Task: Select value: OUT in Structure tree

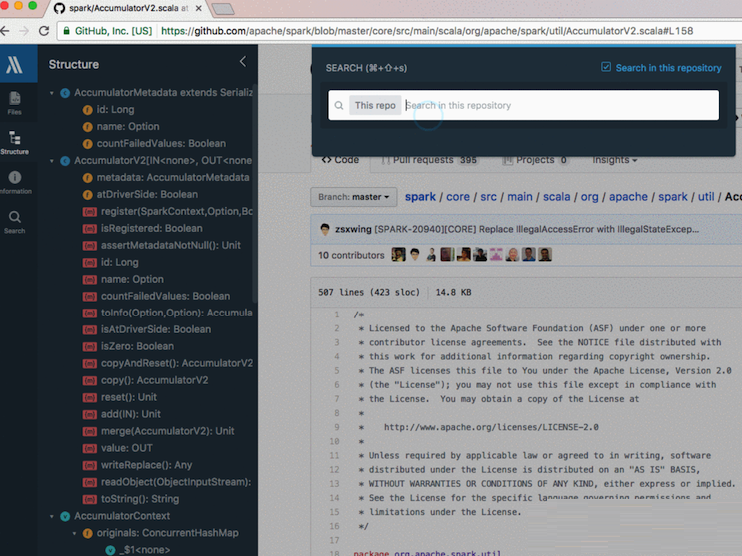Action: 127,448
